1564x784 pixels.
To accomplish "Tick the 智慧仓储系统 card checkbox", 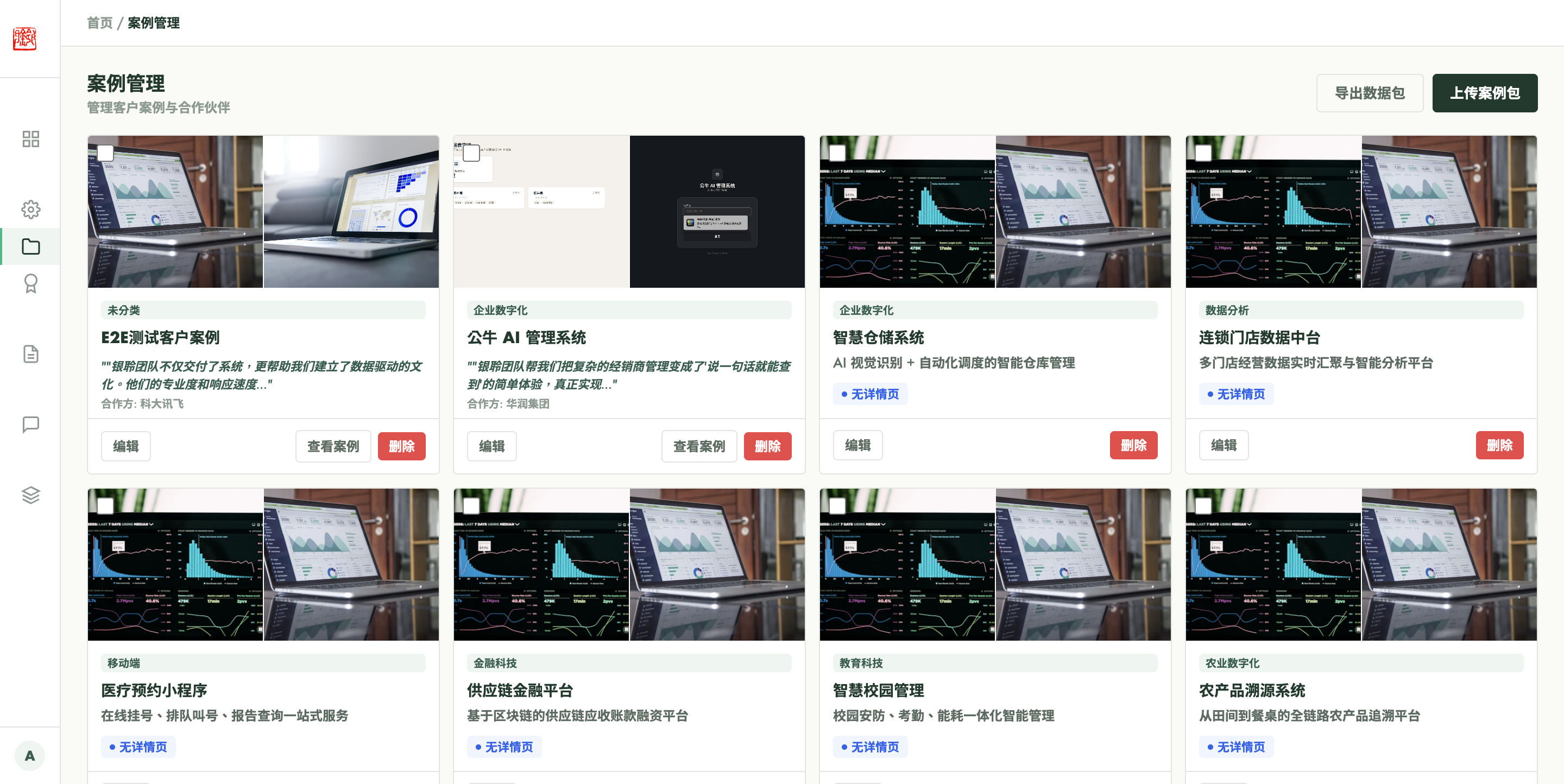I will 838,153.
